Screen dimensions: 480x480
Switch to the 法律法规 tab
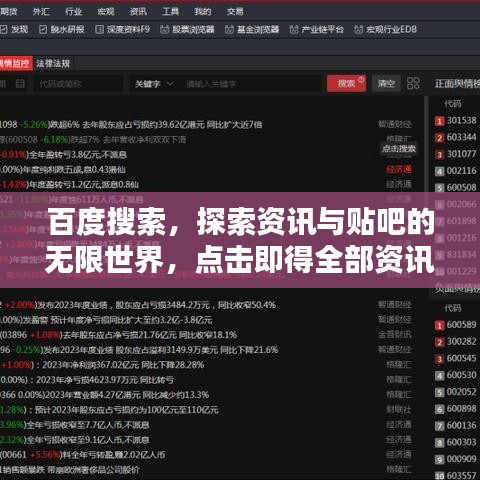(53, 63)
